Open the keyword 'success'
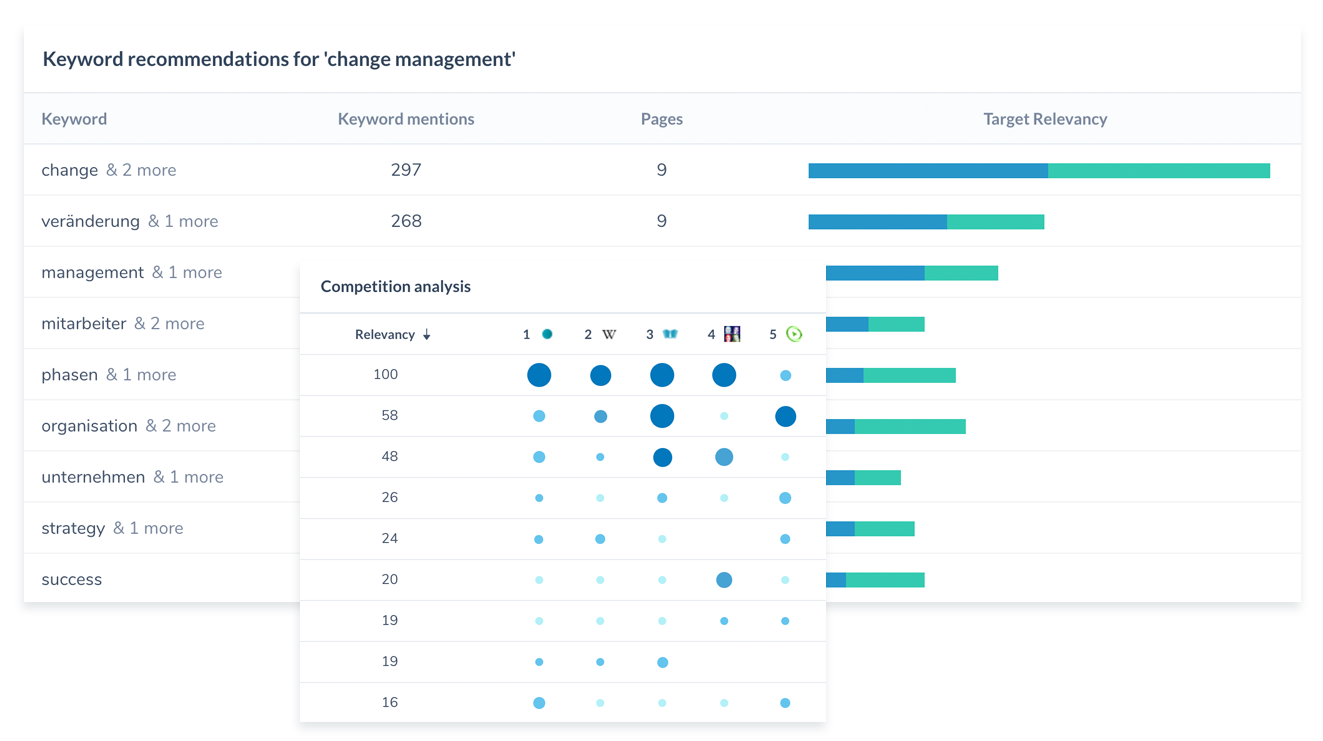This screenshot has height=741, width=1323. [x=71, y=579]
